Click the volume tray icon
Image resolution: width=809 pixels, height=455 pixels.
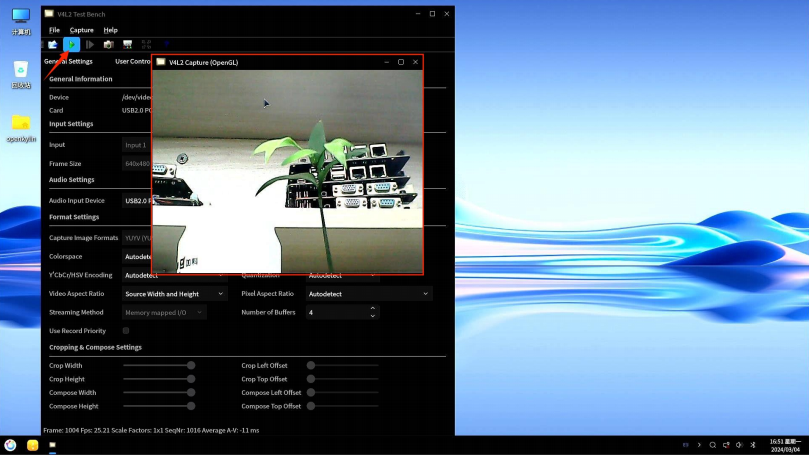[739, 445]
